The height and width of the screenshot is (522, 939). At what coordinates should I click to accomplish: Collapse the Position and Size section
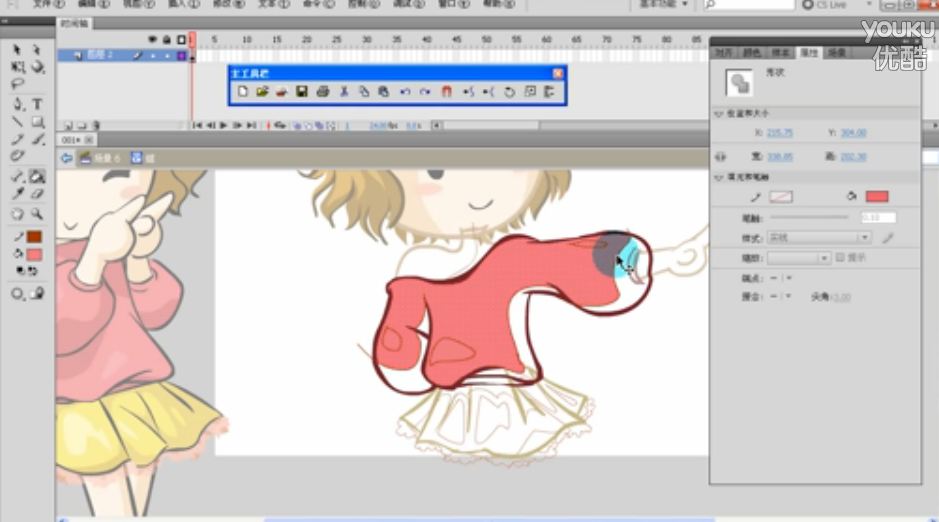719,113
